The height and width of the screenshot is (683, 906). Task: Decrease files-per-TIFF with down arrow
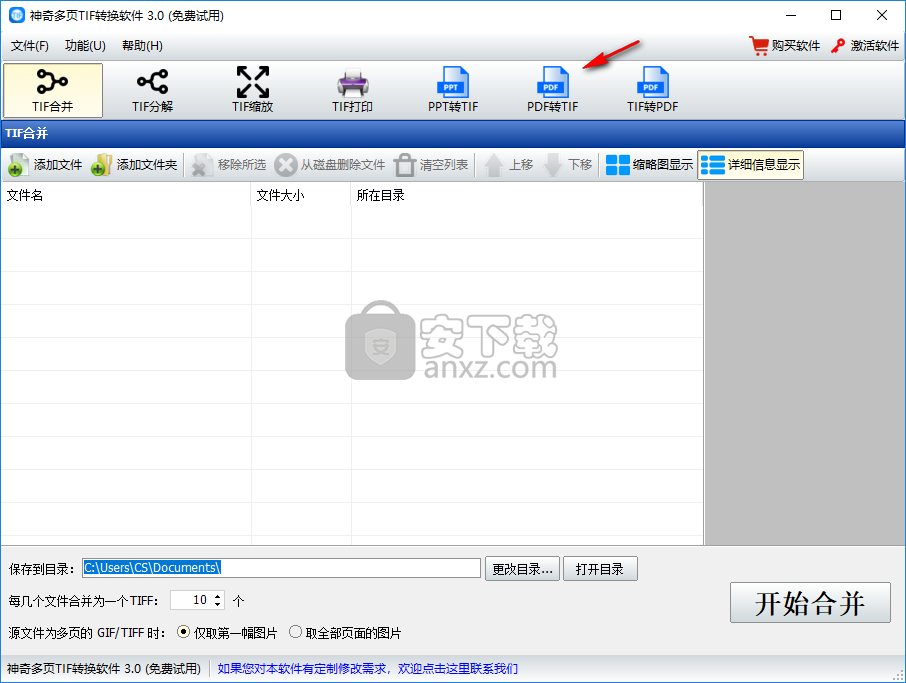click(218, 604)
